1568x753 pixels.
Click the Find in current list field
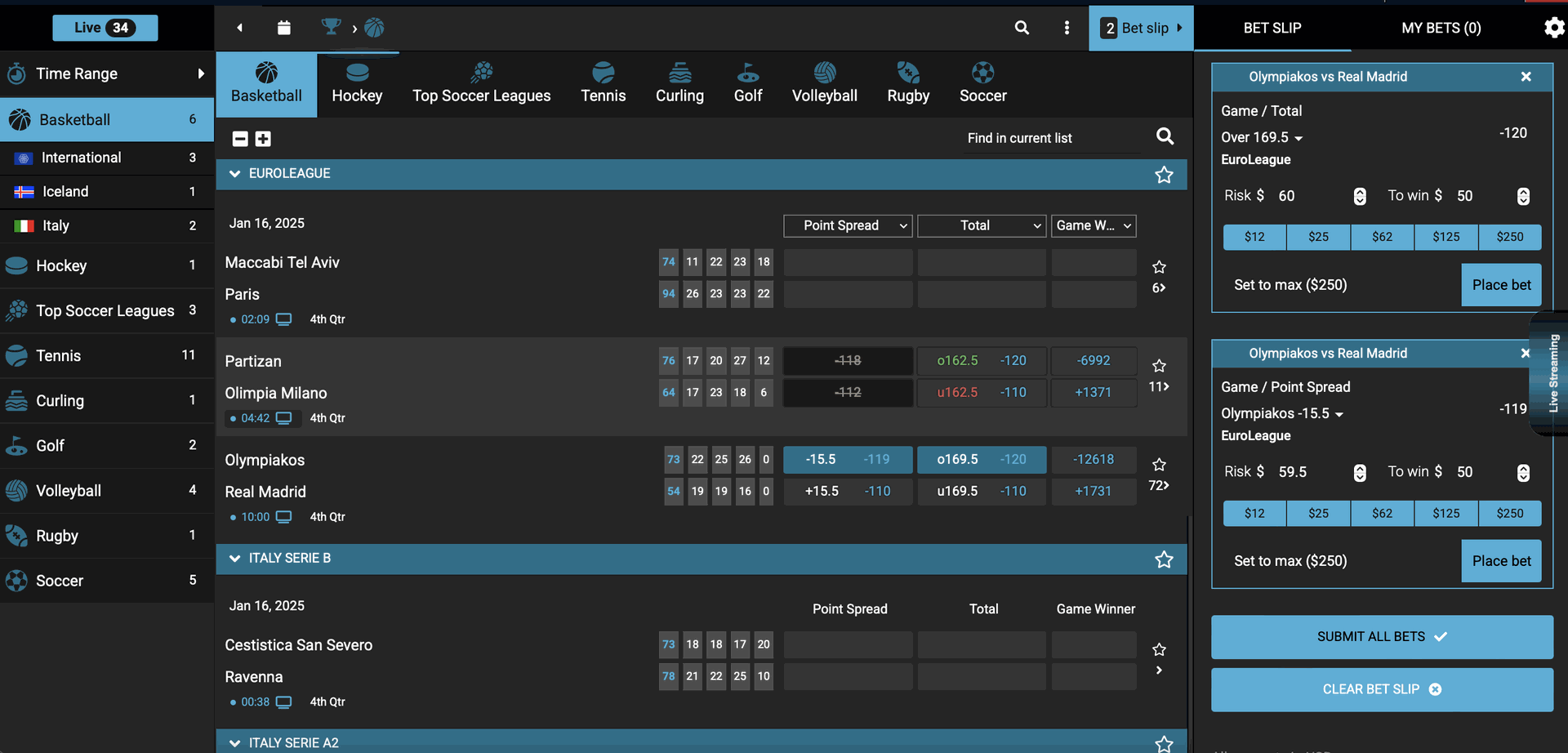click(1052, 138)
